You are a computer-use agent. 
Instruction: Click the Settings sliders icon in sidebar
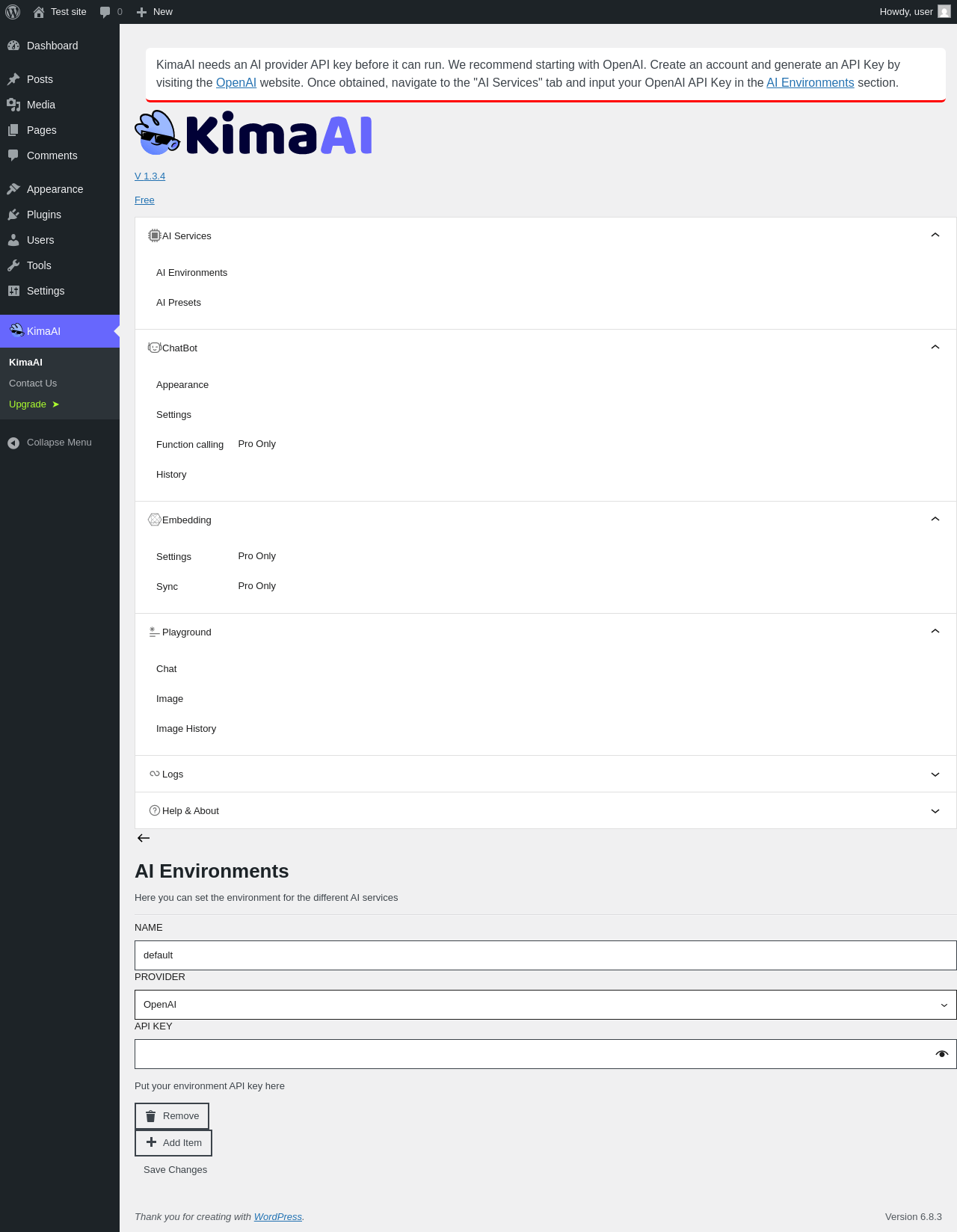13,291
